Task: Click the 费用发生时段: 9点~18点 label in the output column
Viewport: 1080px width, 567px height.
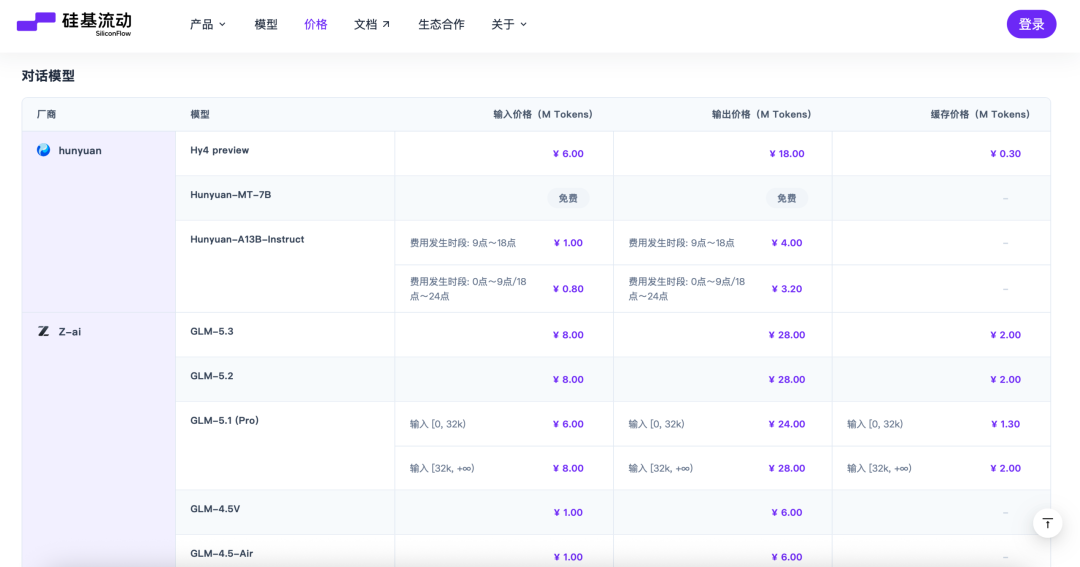Action: click(x=681, y=243)
